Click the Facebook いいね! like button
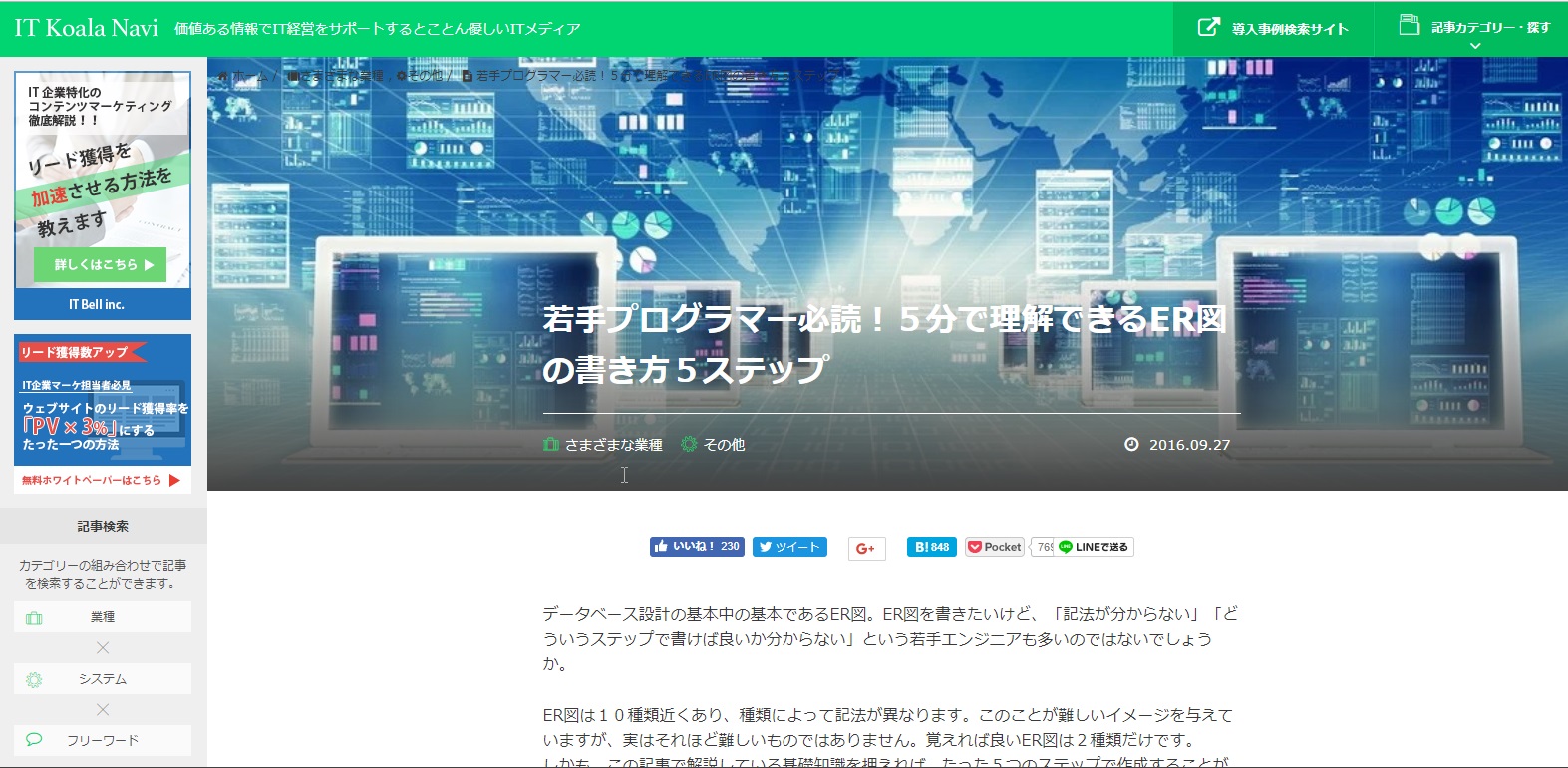 [x=697, y=547]
